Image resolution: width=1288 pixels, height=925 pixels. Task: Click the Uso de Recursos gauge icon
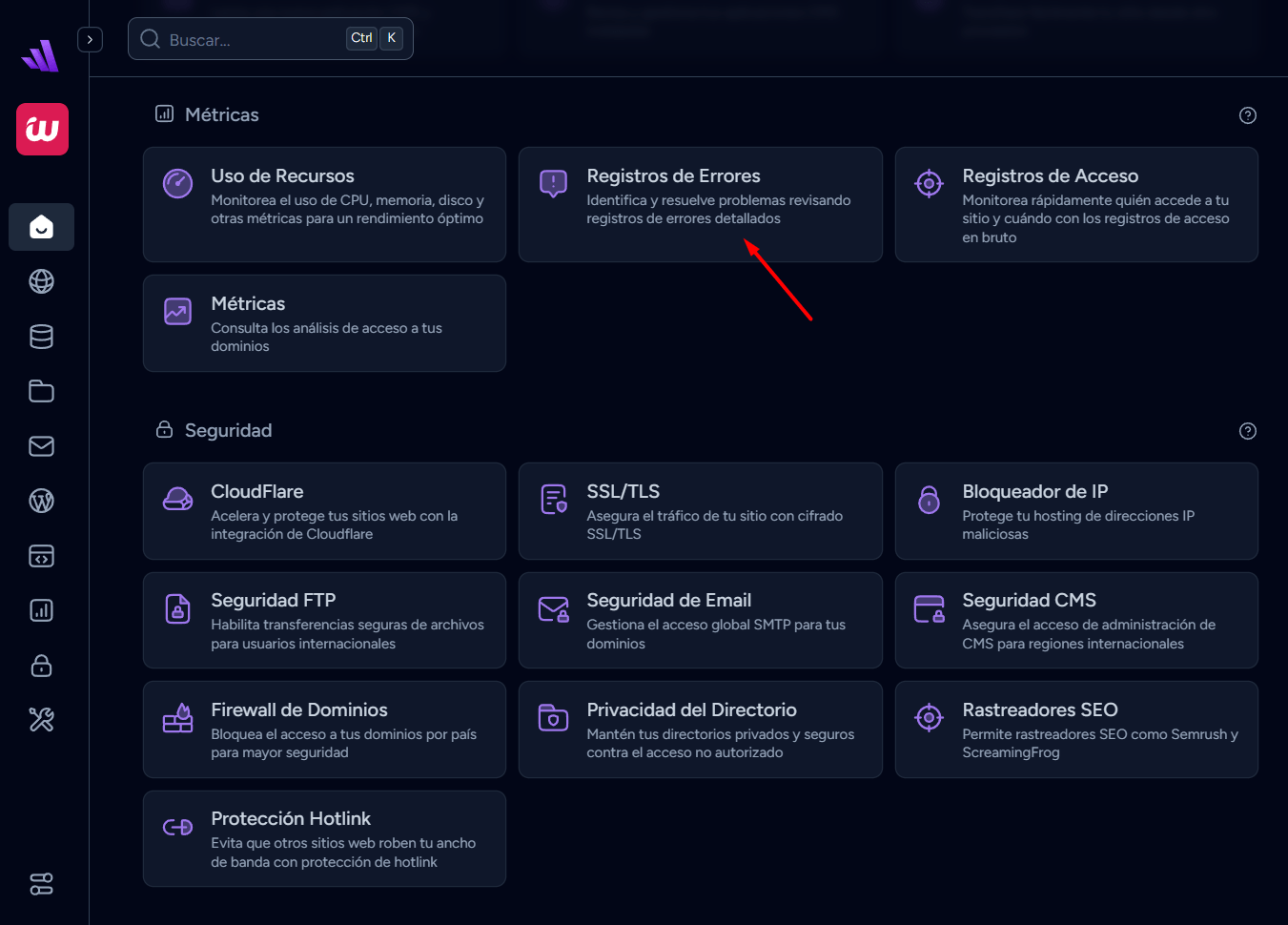[x=177, y=183]
